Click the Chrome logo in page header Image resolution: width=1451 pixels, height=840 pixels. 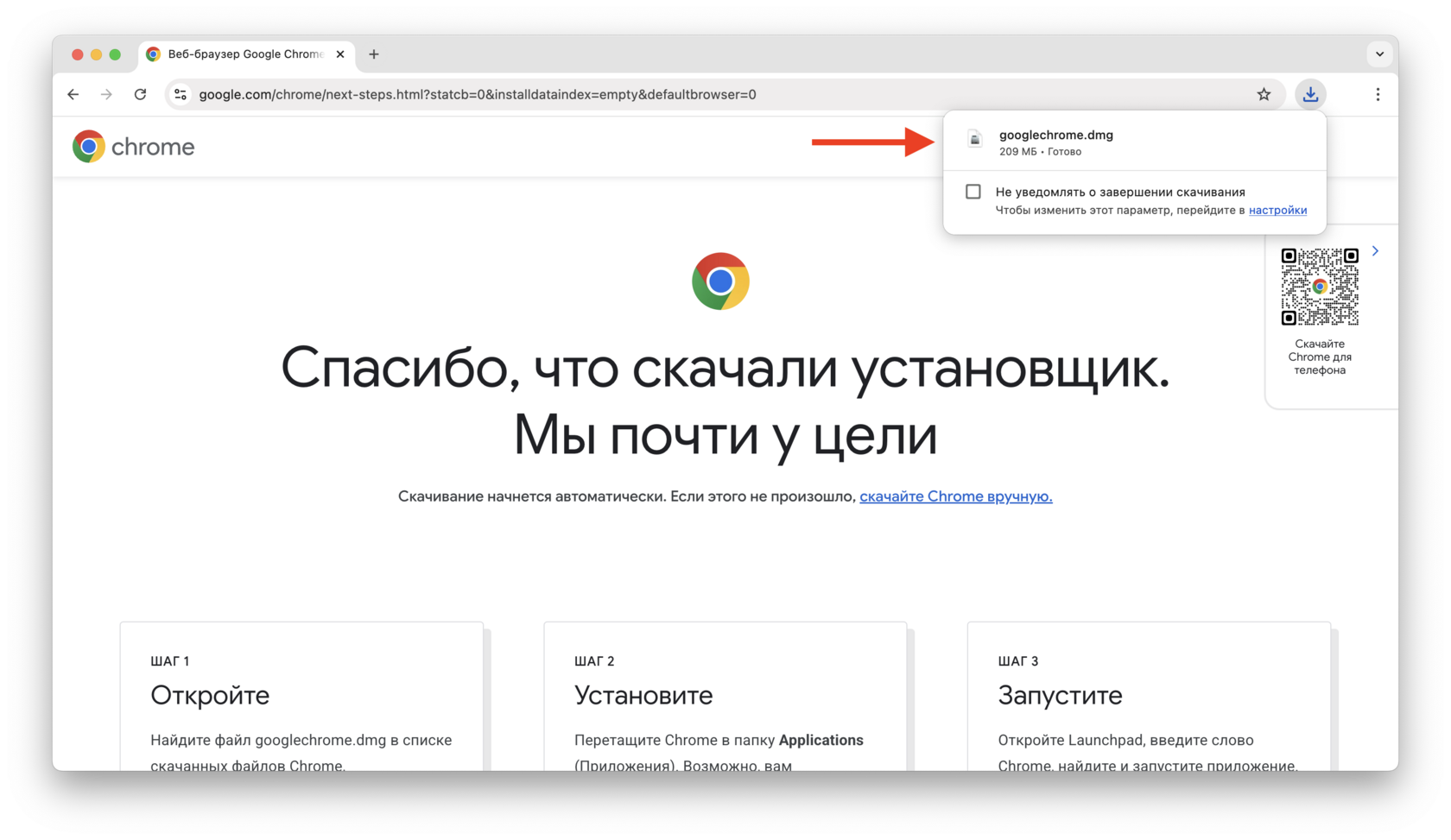(x=134, y=147)
